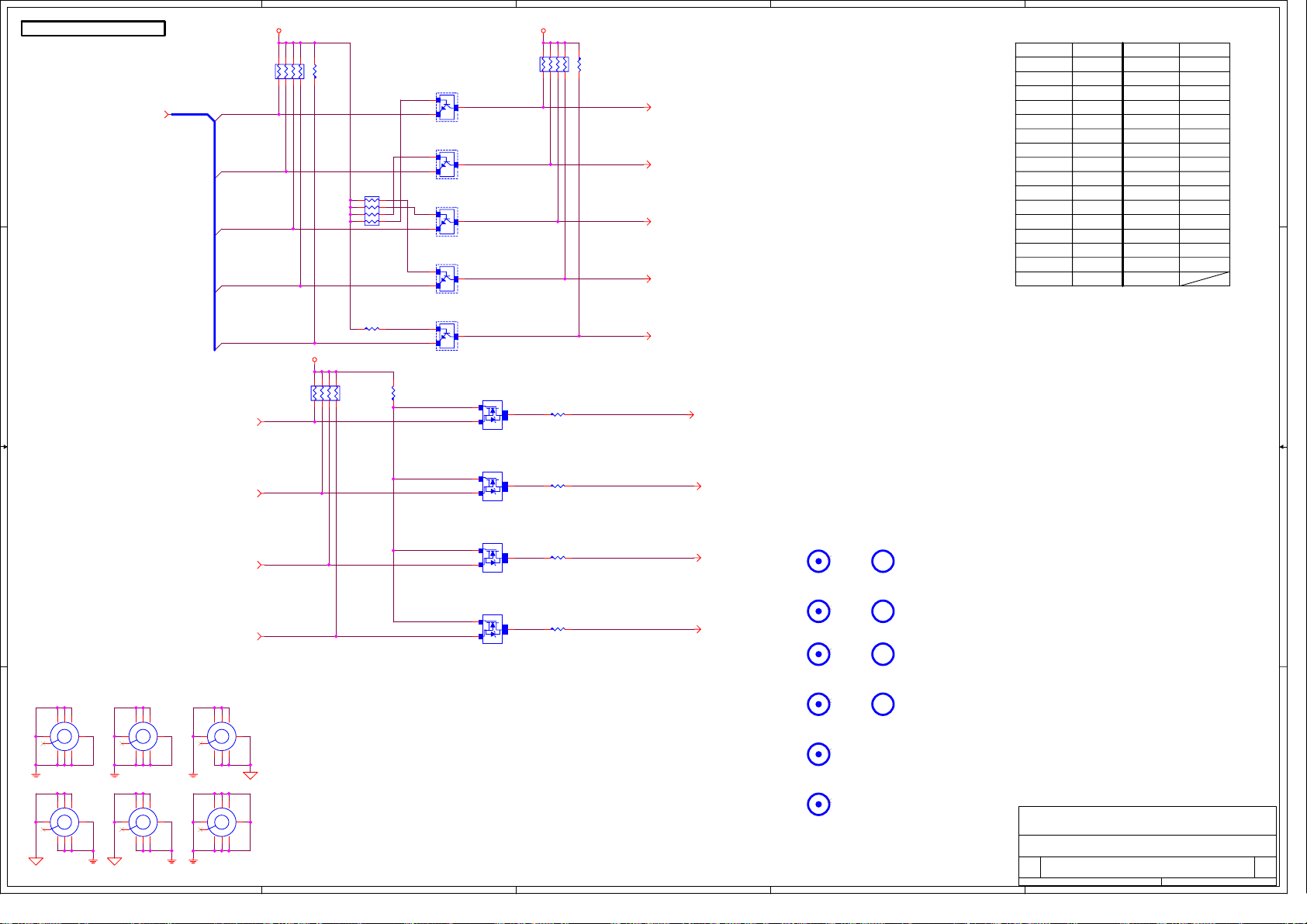Select the bus input port arrow at left
Viewport: 1307px width, 924px height.
[167, 114]
